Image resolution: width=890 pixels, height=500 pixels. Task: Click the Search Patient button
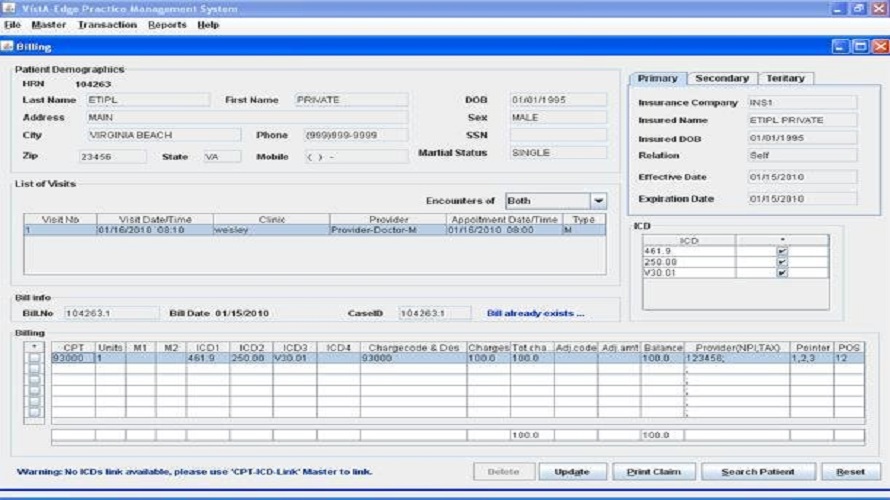759,472
